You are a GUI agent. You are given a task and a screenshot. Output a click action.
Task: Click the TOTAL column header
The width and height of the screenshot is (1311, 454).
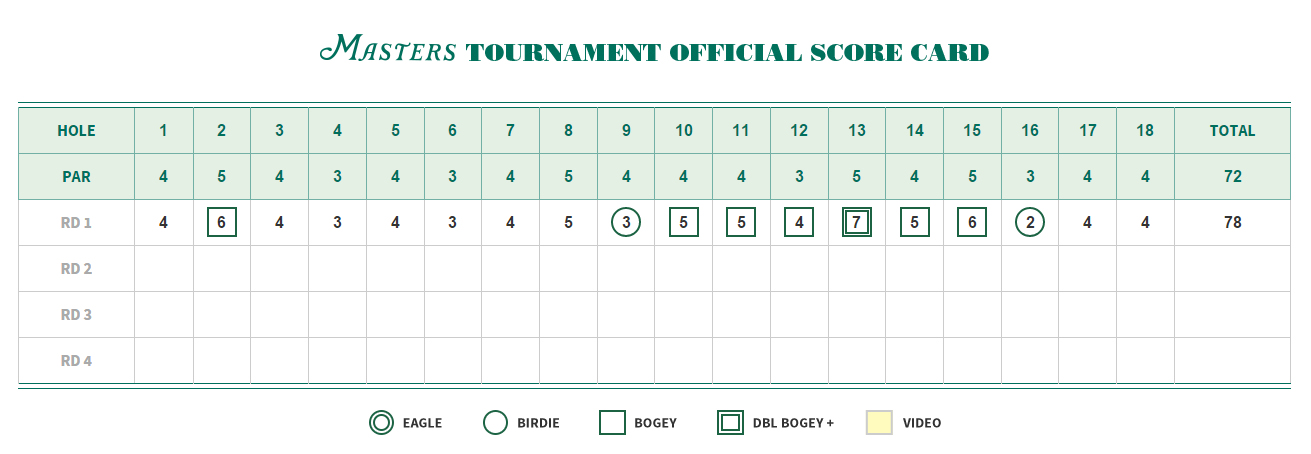coord(1232,131)
